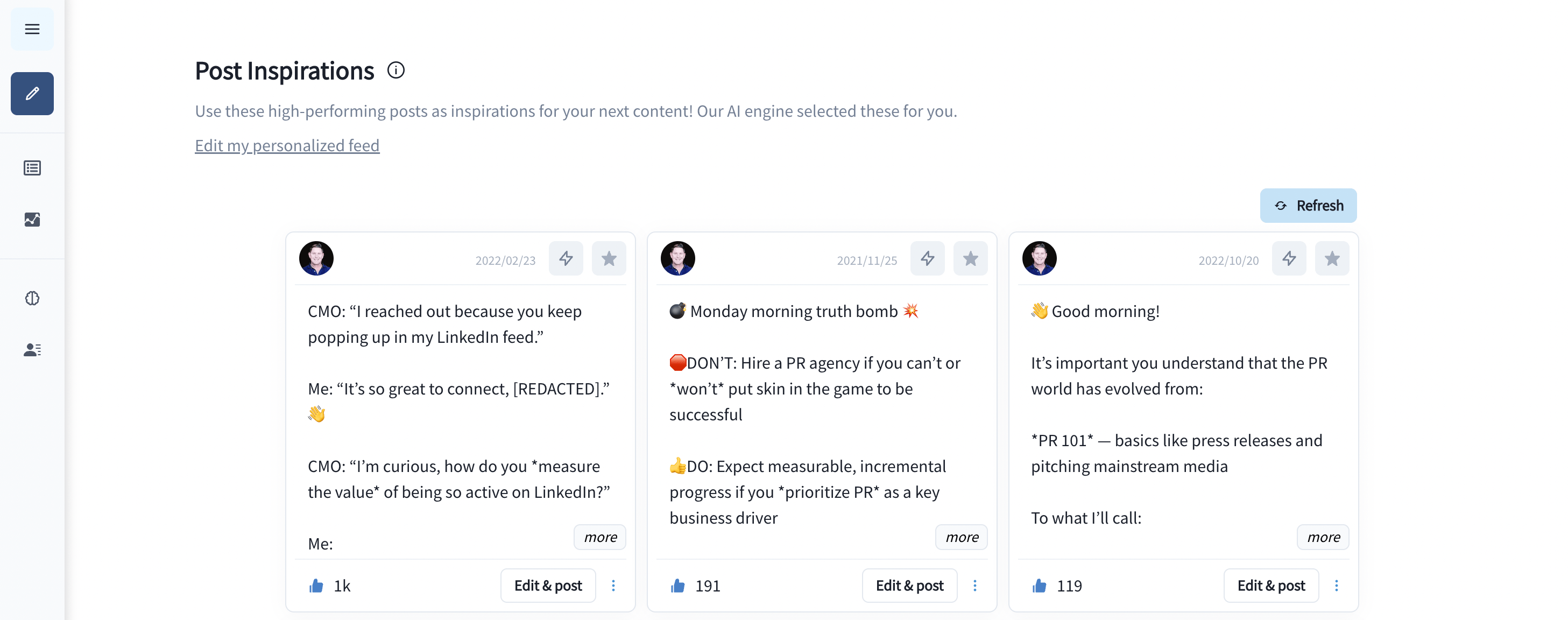Expand 'more' on the Good morning post
Screen dimensions: 1568x620
pos(1323,537)
